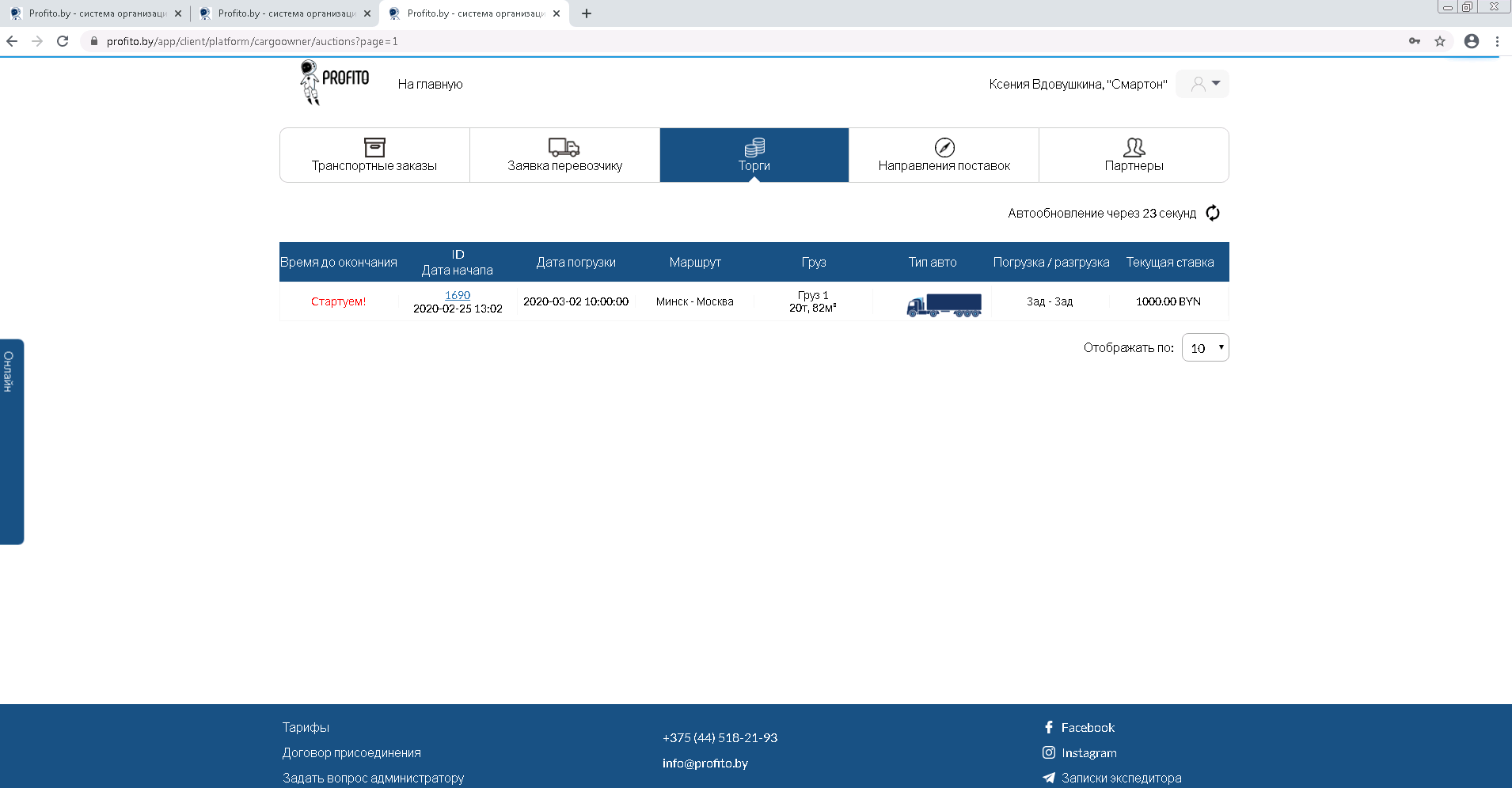Open the Instagram link in footer
Image resolution: width=1512 pixels, height=788 pixels.
point(1088,753)
